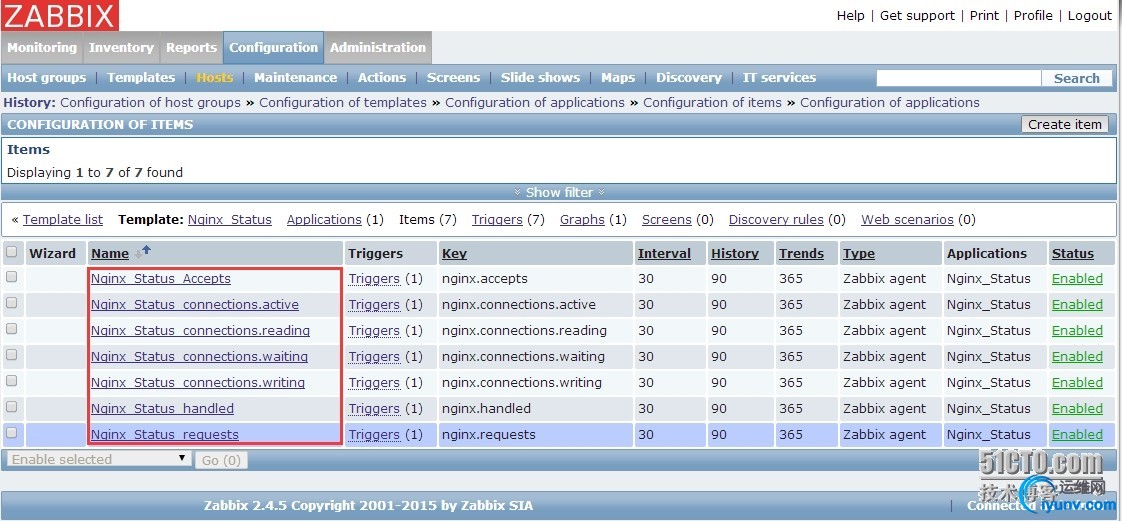Viewport: 1122px width, 521px height.
Task: Open Triggers for nginx.accepts row
Action: click(x=374, y=278)
